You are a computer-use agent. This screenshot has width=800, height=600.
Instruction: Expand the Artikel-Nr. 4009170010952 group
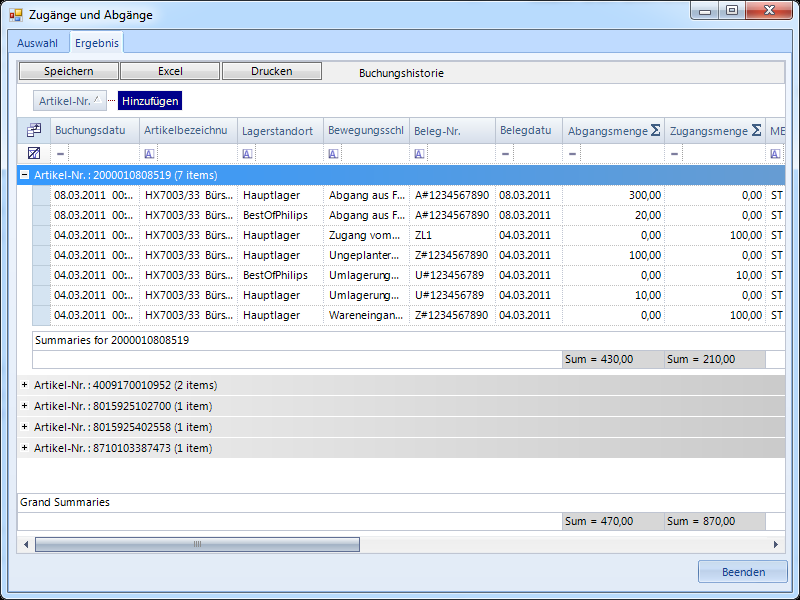pyautogui.click(x=24, y=385)
